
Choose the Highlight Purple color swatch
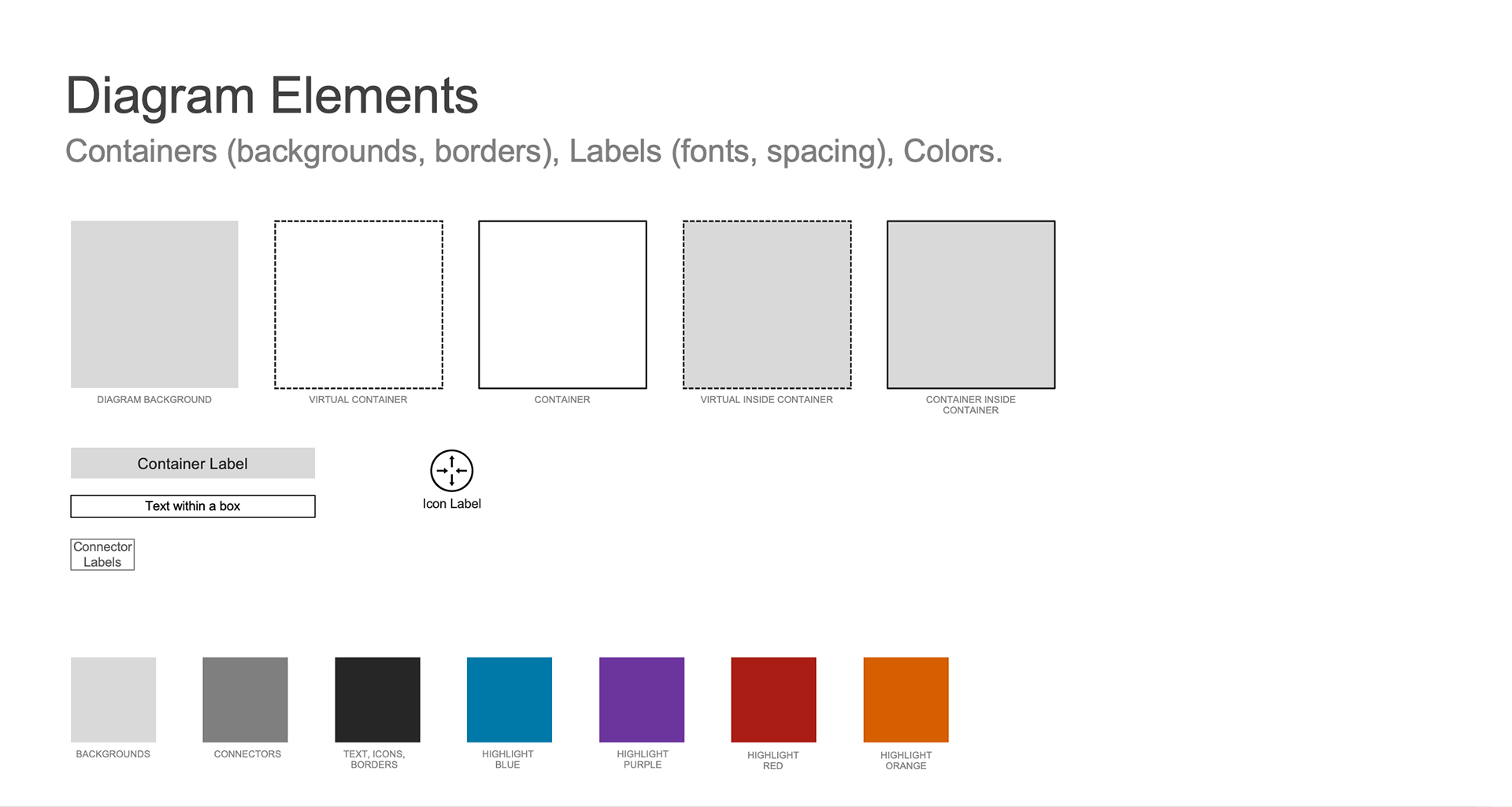point(642,700)
